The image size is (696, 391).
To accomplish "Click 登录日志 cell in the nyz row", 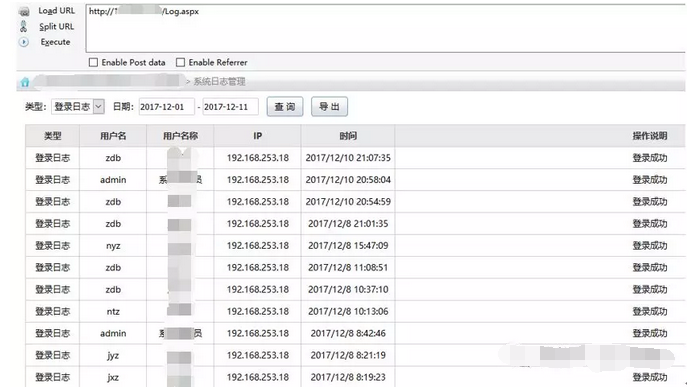I will (52, 245).
